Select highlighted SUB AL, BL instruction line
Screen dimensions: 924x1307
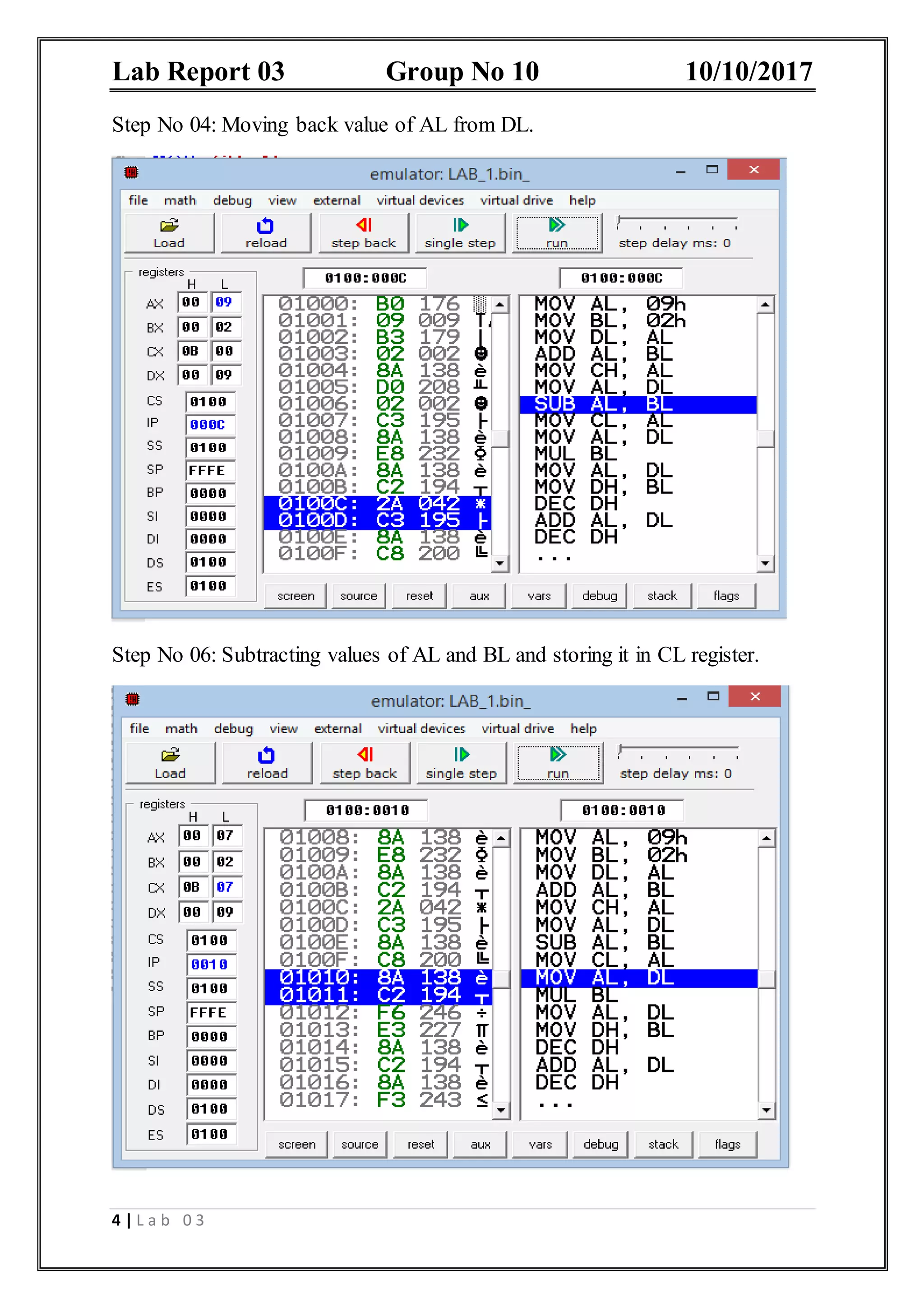[x=638, y=404]
